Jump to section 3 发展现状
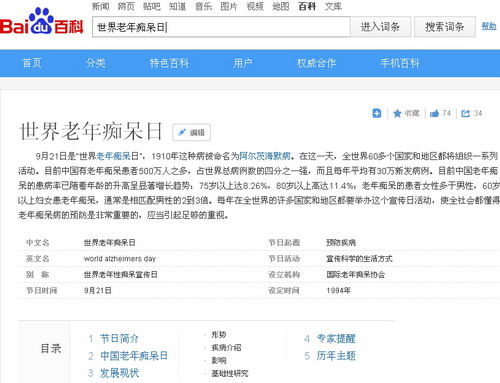The height and width of the screenshot is (383, 500). coord(119,373)
